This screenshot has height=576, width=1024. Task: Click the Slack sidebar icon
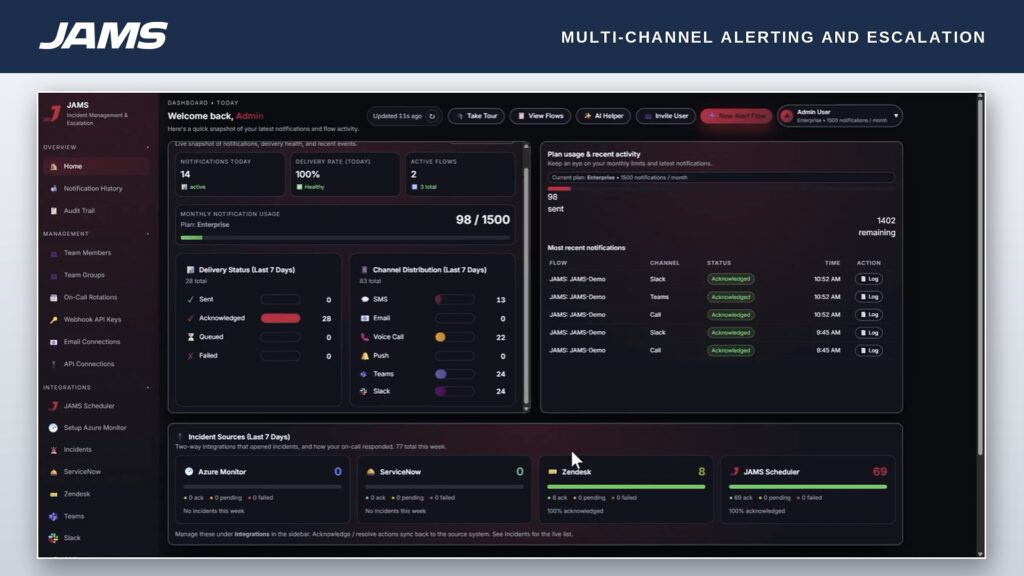pos(54,538)
